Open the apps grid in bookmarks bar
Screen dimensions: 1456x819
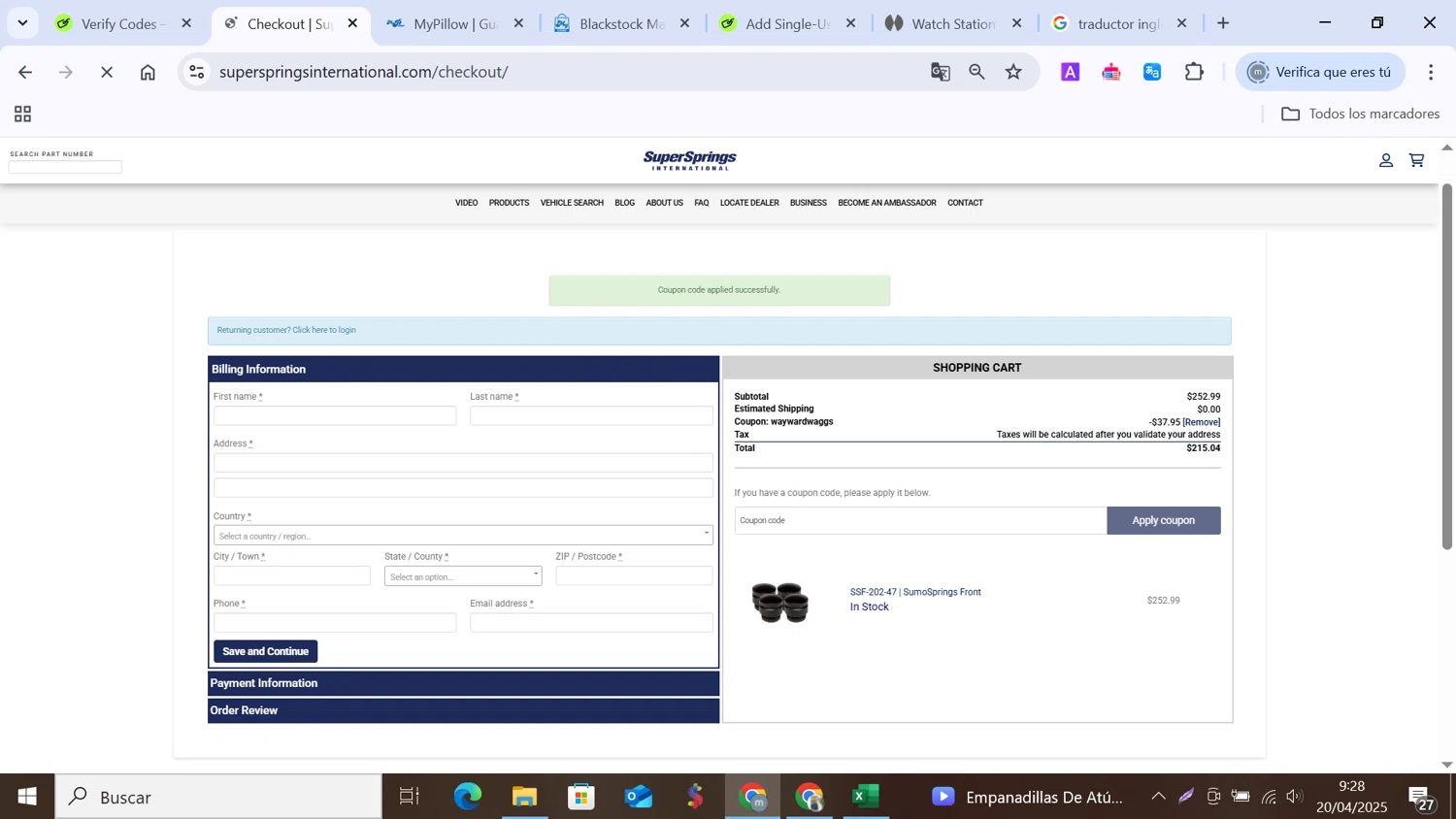coord(22,115)
